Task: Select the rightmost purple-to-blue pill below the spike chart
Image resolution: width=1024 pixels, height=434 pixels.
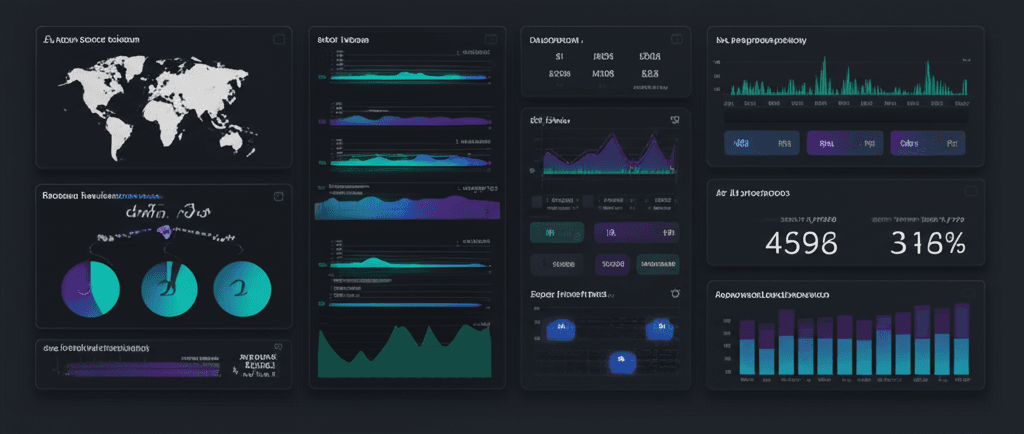Action: point(927,143)
